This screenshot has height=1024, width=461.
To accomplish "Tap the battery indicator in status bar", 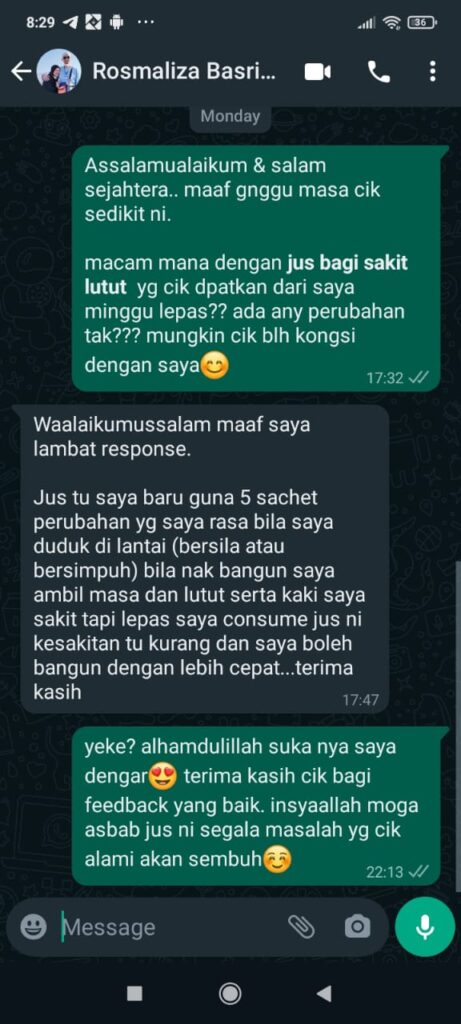I will (x=421, y=22).
